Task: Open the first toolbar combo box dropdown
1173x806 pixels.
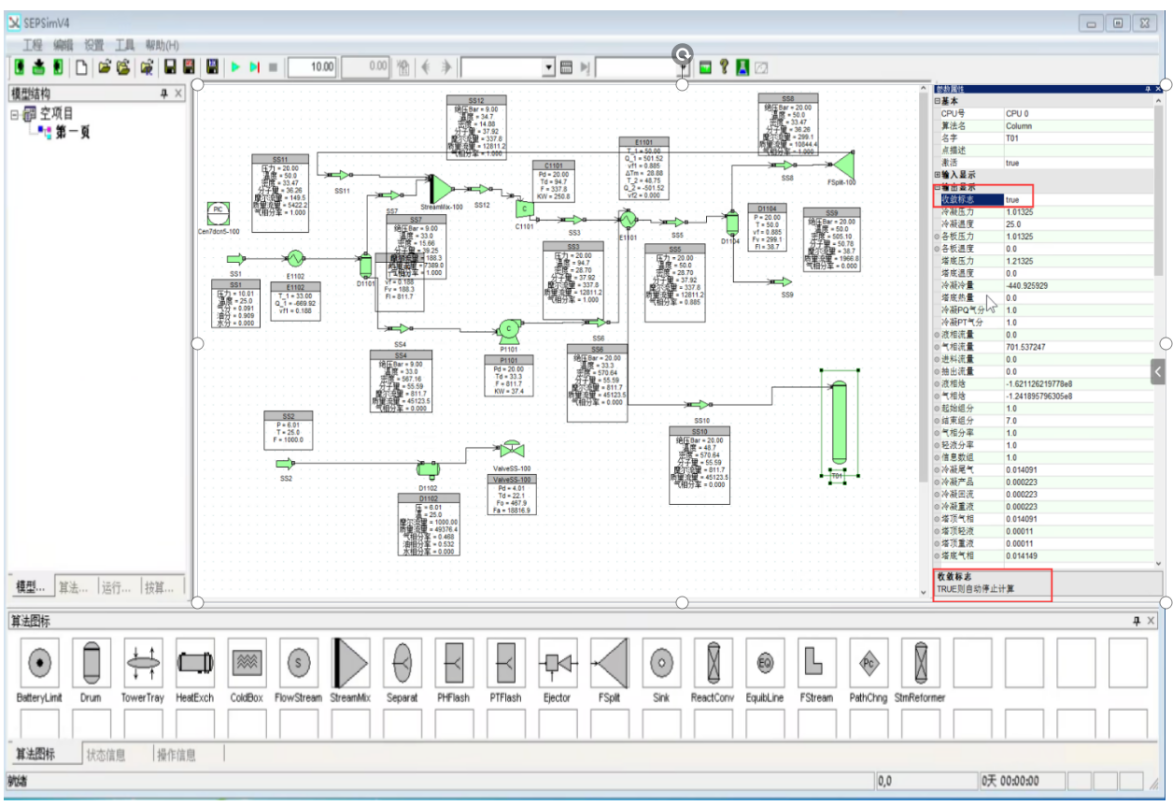Action: point(548,67)
